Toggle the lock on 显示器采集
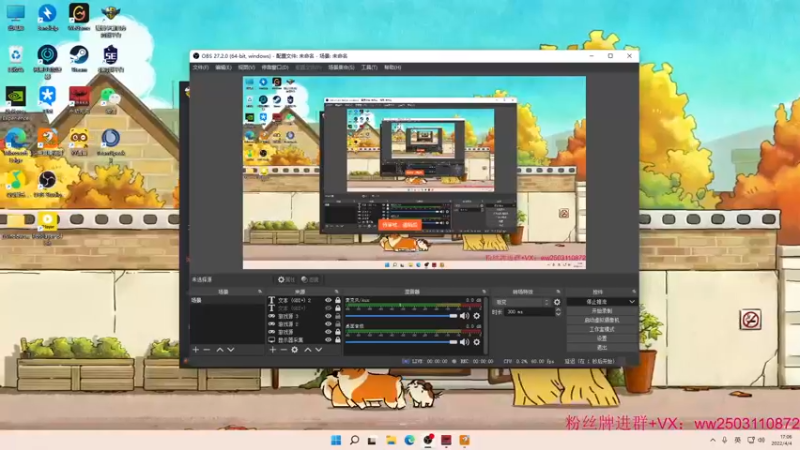The height and width of the screenshot is (450, 800). tap(338, 340)
